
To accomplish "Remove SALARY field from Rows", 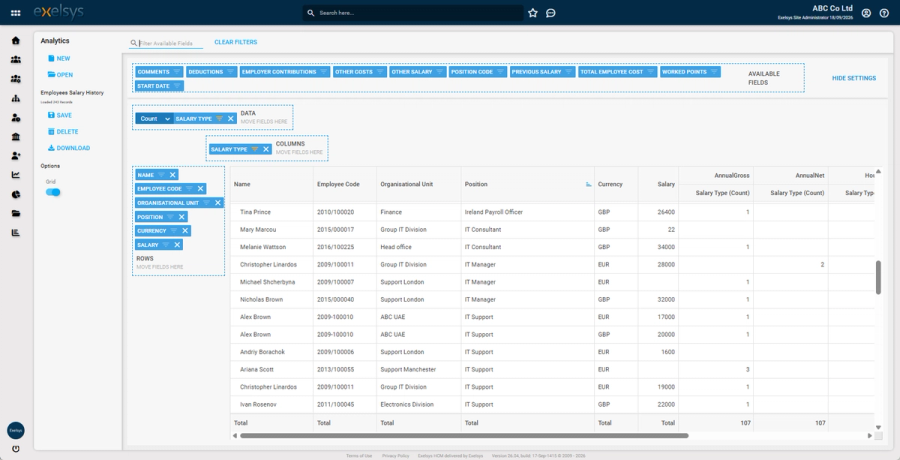I will (x=177, y=245).
